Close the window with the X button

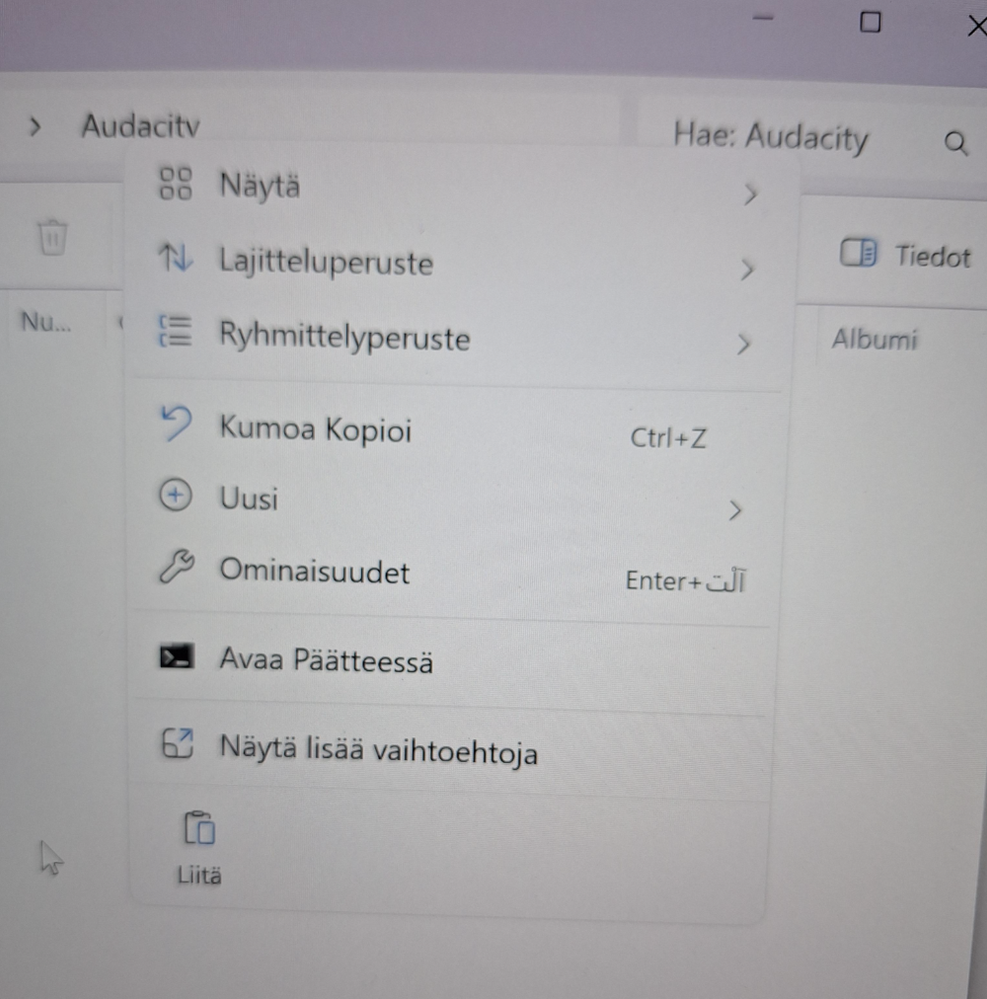(x=977, y=26)
